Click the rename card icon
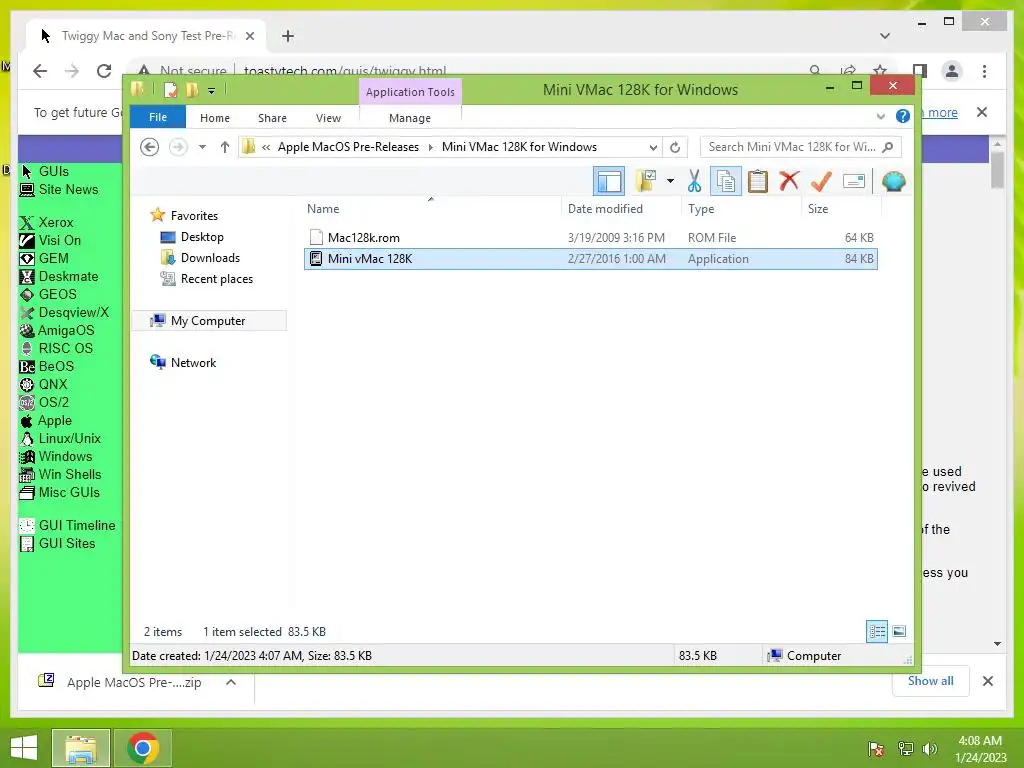 click(x=854, y=181)
